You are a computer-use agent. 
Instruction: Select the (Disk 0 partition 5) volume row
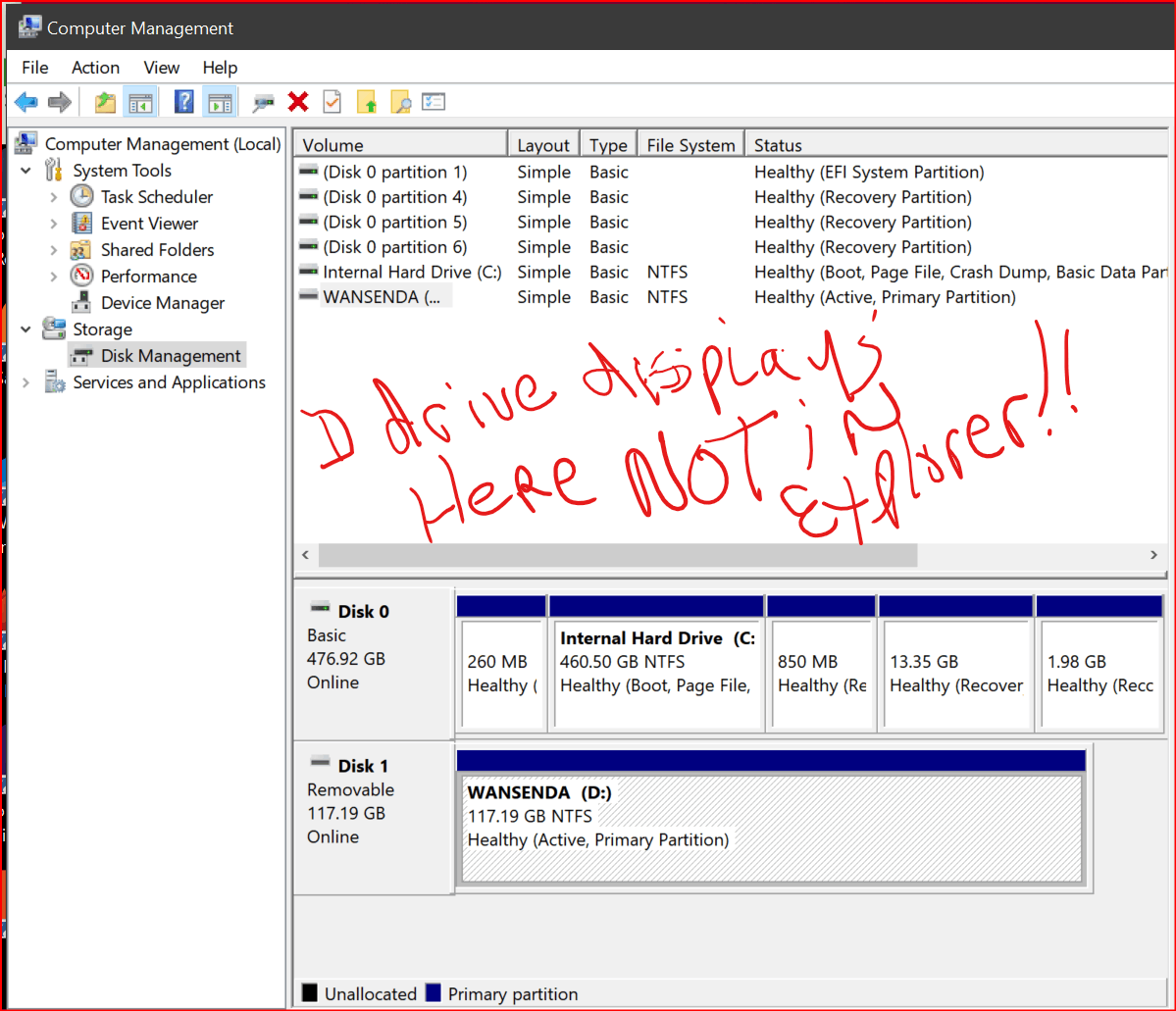(x=731, y=222)
